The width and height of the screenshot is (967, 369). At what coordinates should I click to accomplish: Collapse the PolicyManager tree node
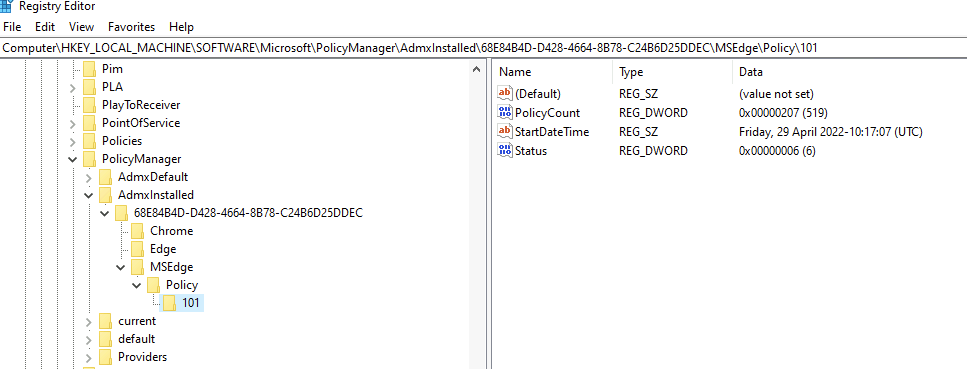tap(73, 159)
